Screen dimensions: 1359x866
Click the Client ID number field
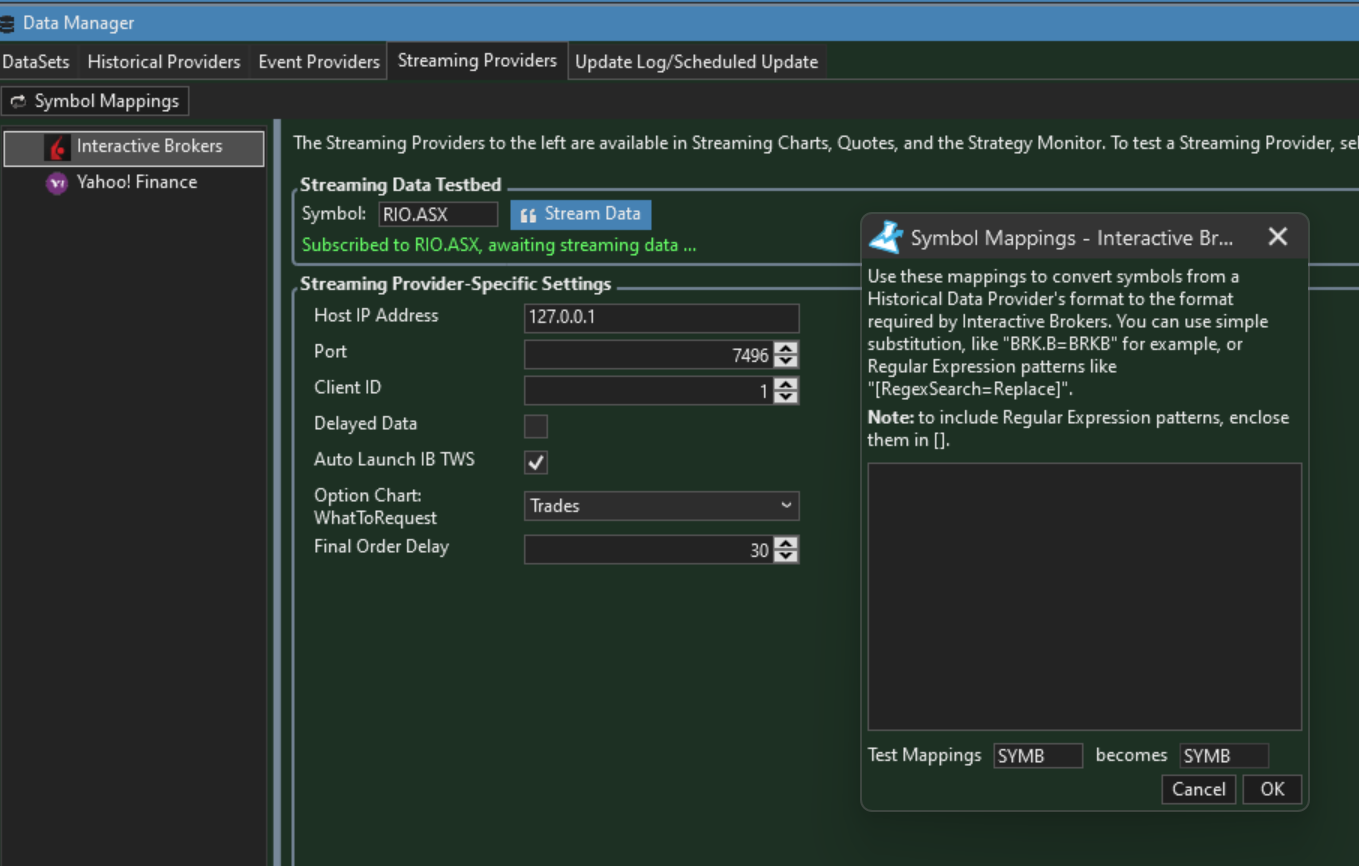tap(649, 391)
